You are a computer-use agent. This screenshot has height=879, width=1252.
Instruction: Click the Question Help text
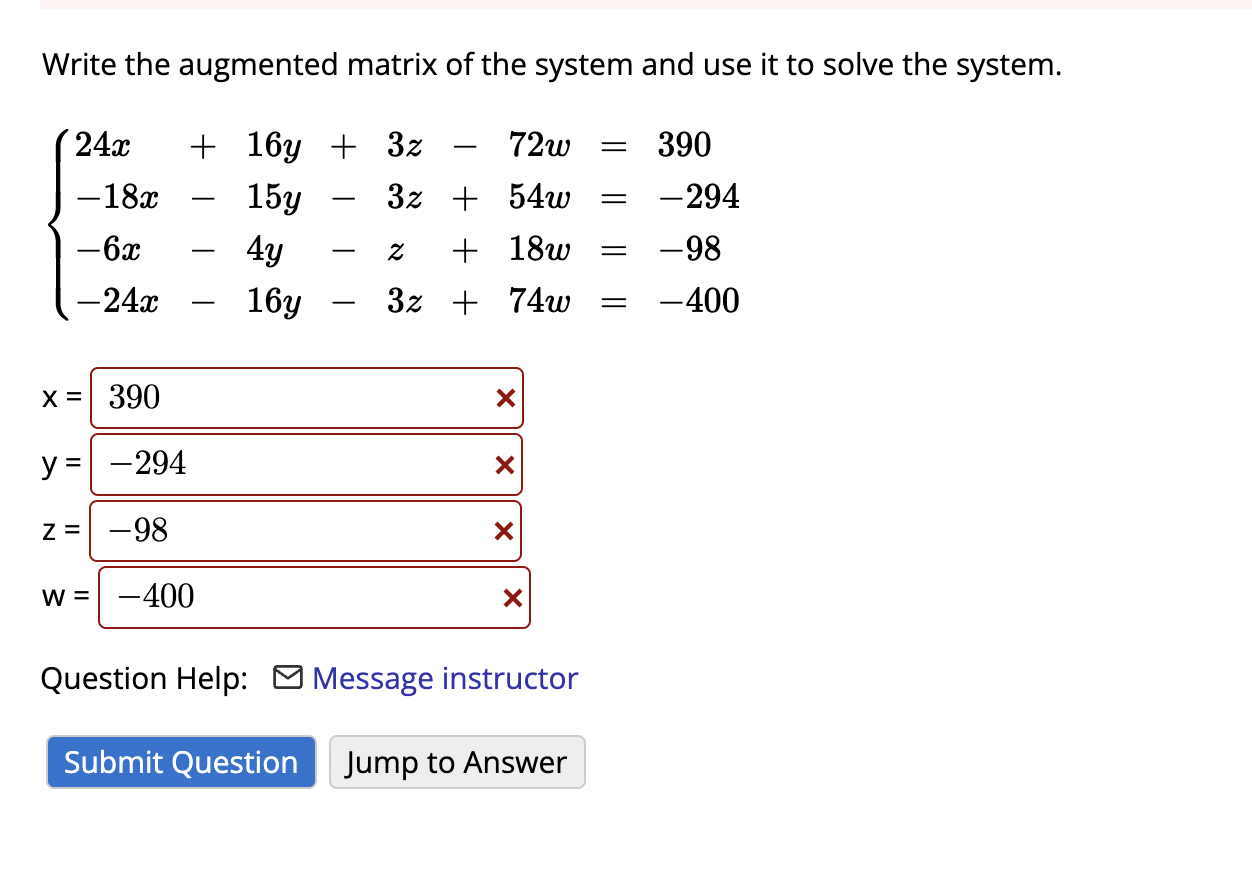(x=143, y=678)
